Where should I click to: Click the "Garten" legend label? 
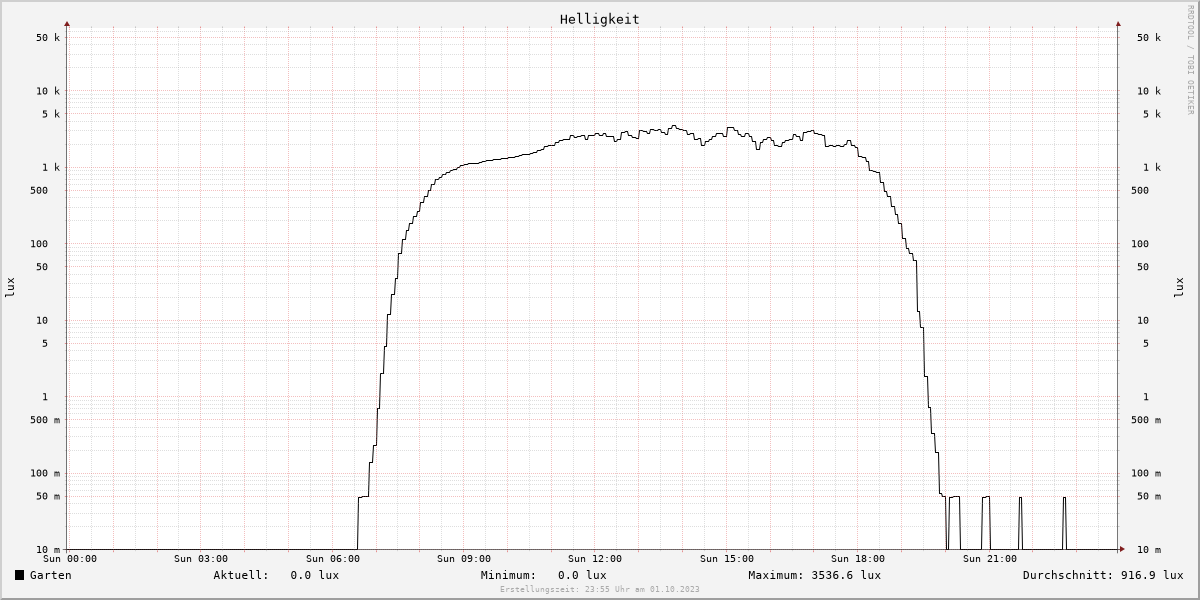point(51,575)
